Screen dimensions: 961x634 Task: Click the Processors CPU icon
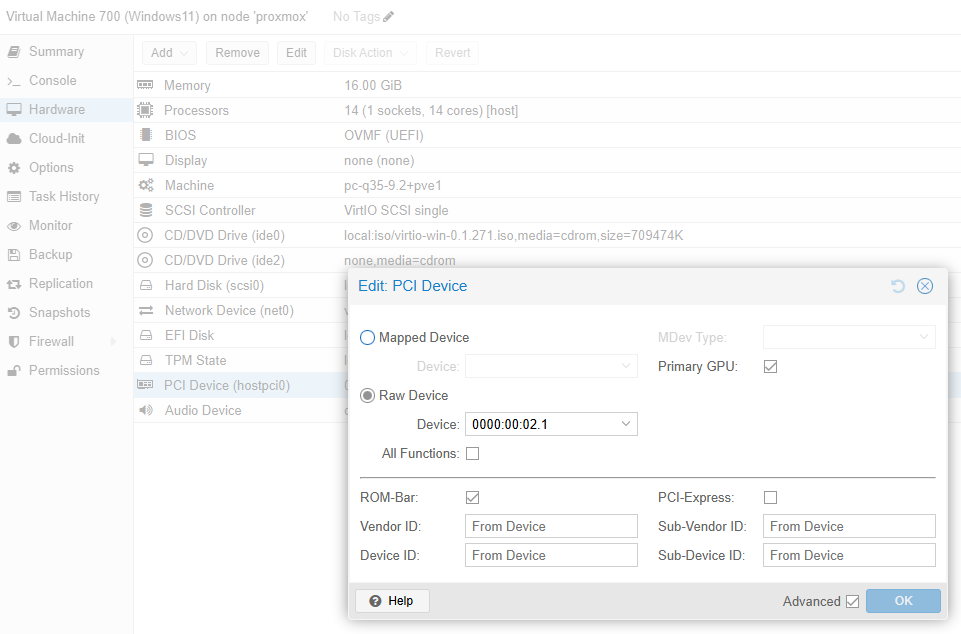[146, 111]
